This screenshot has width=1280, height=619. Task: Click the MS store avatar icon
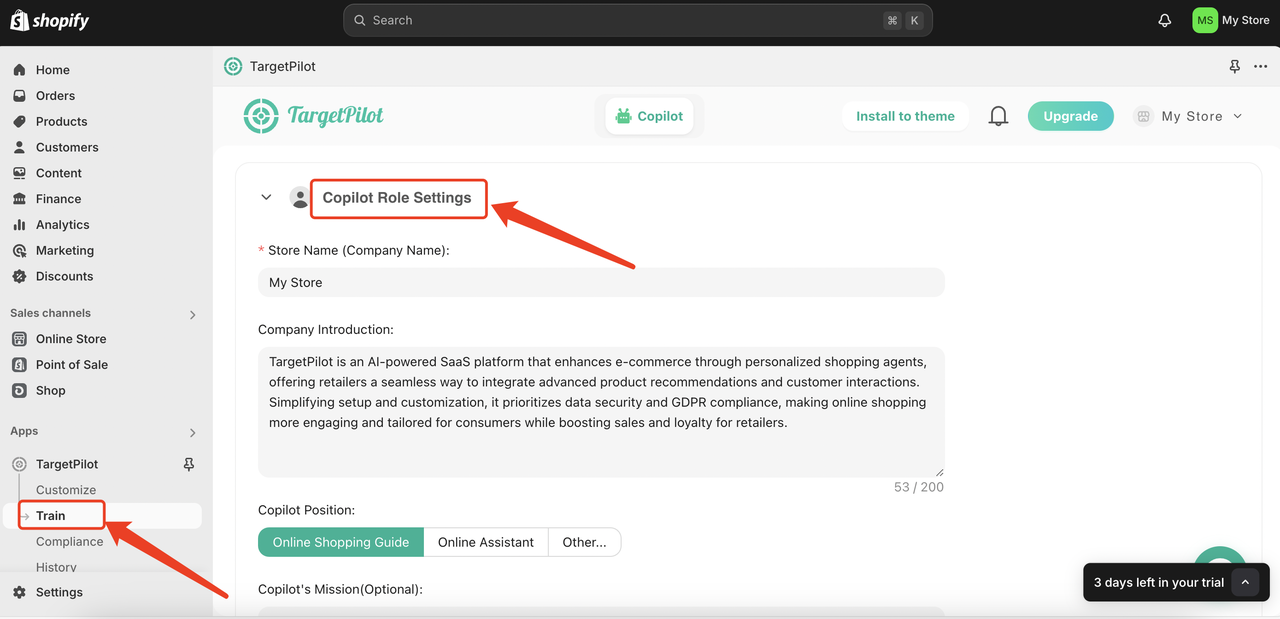pos(1205,20)
